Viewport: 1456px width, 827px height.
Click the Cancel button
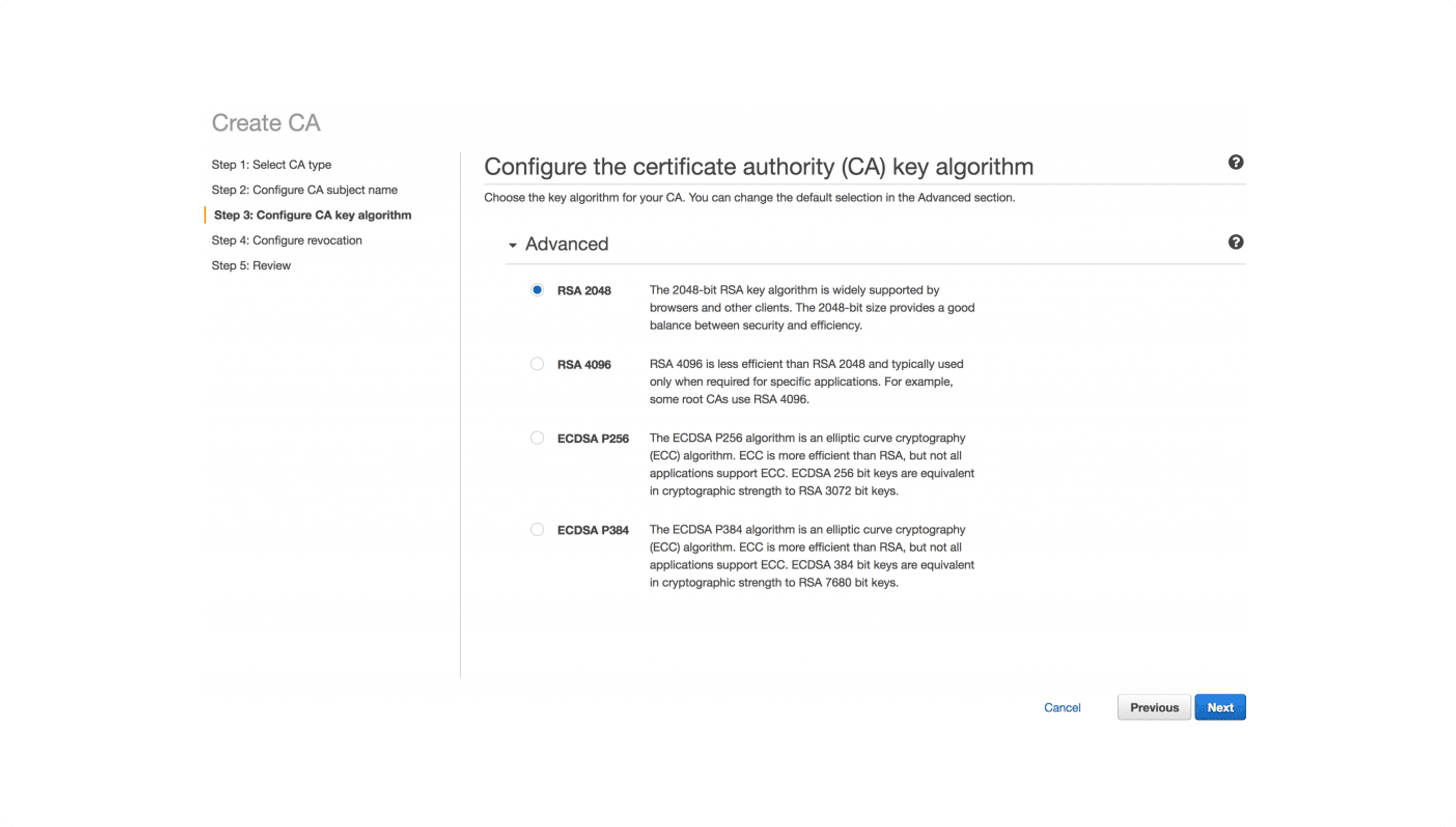(x=1062, y=707)
